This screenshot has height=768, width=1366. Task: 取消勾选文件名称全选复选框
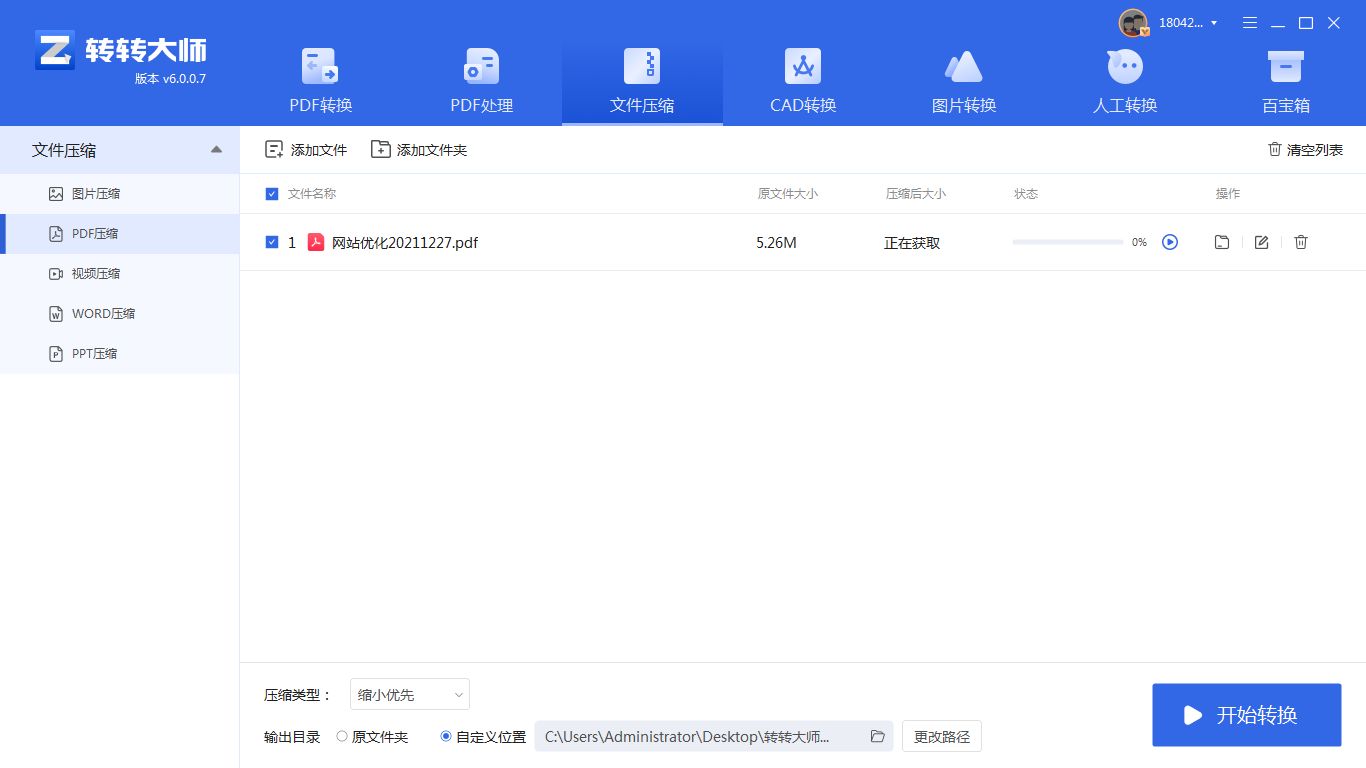pyautogui.click(x=271, y=193)
